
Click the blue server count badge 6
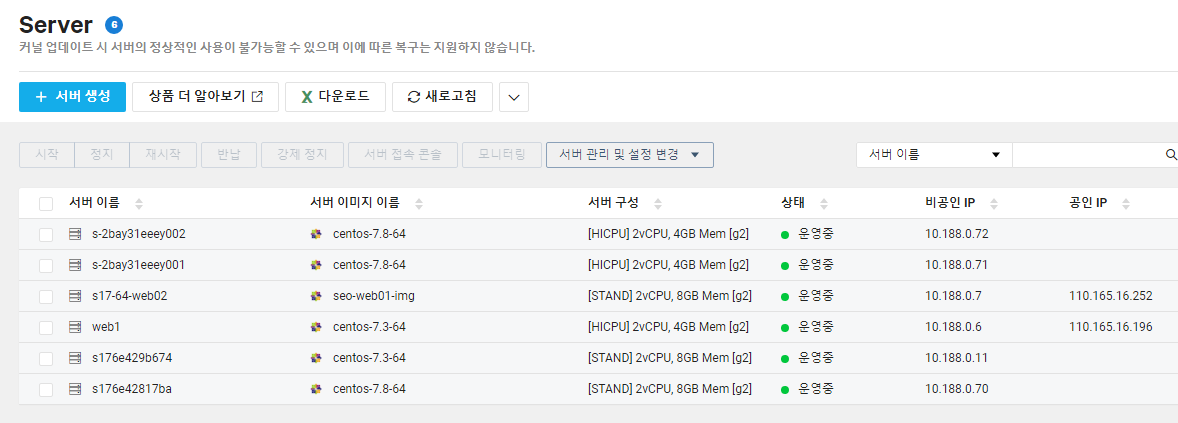coord(114,25)
